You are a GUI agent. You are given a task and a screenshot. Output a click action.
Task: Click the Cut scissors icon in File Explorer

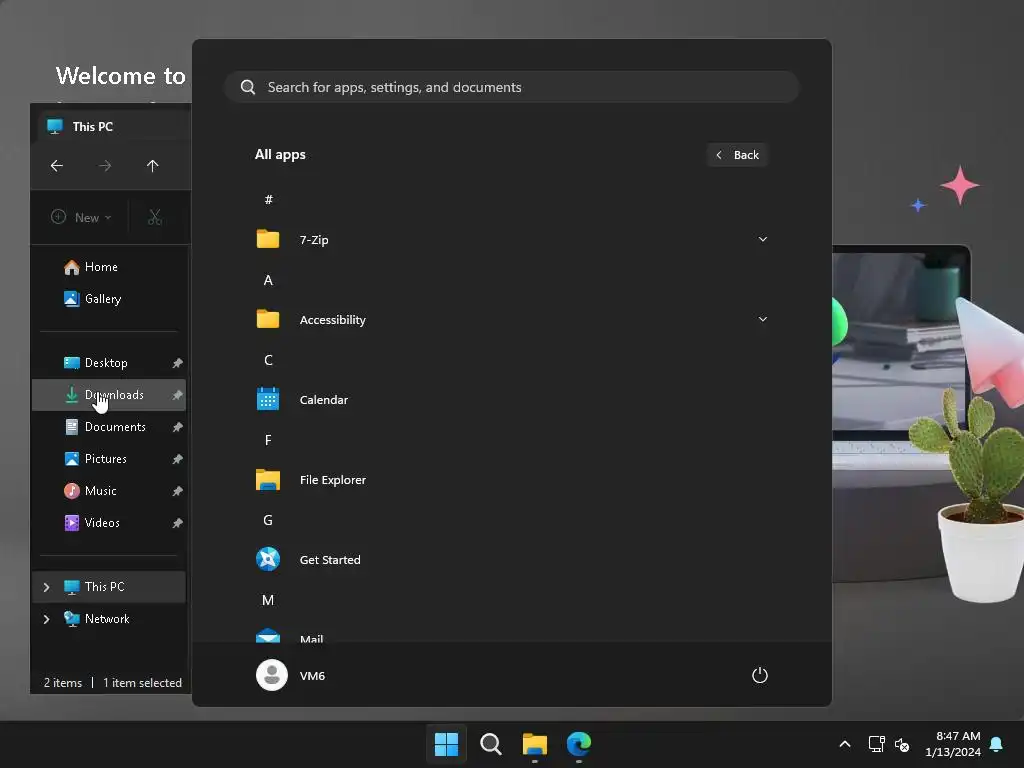coord(155,217)
